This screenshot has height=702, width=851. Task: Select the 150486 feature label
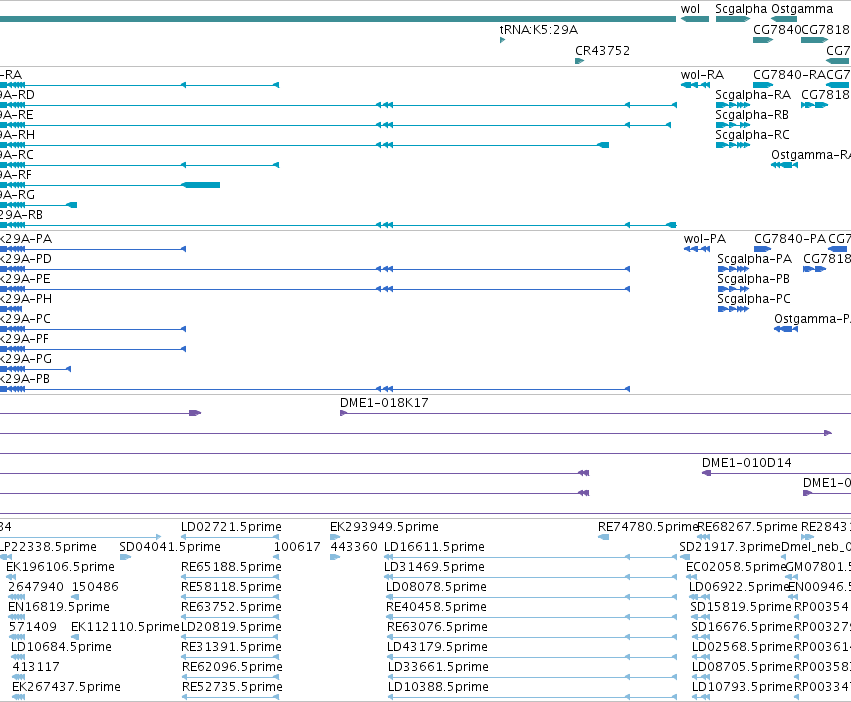click(95, 587)
